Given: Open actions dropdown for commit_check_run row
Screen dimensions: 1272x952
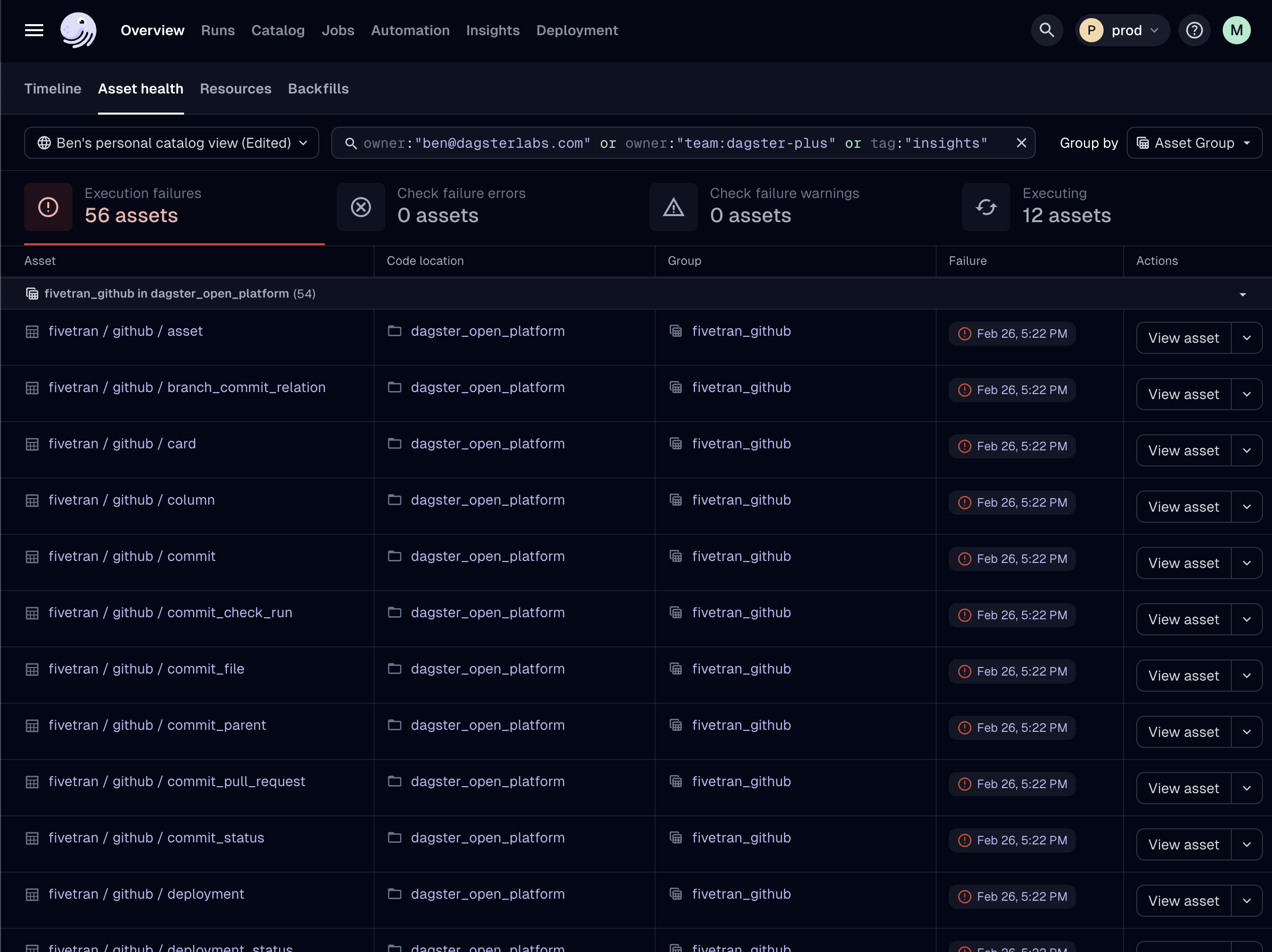Looking at the screenshot, I should point(1246,620).
